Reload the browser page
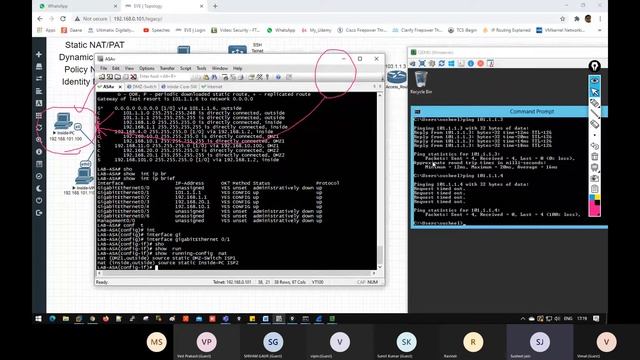This screenshot has width=640, height=360. (63, 19)
